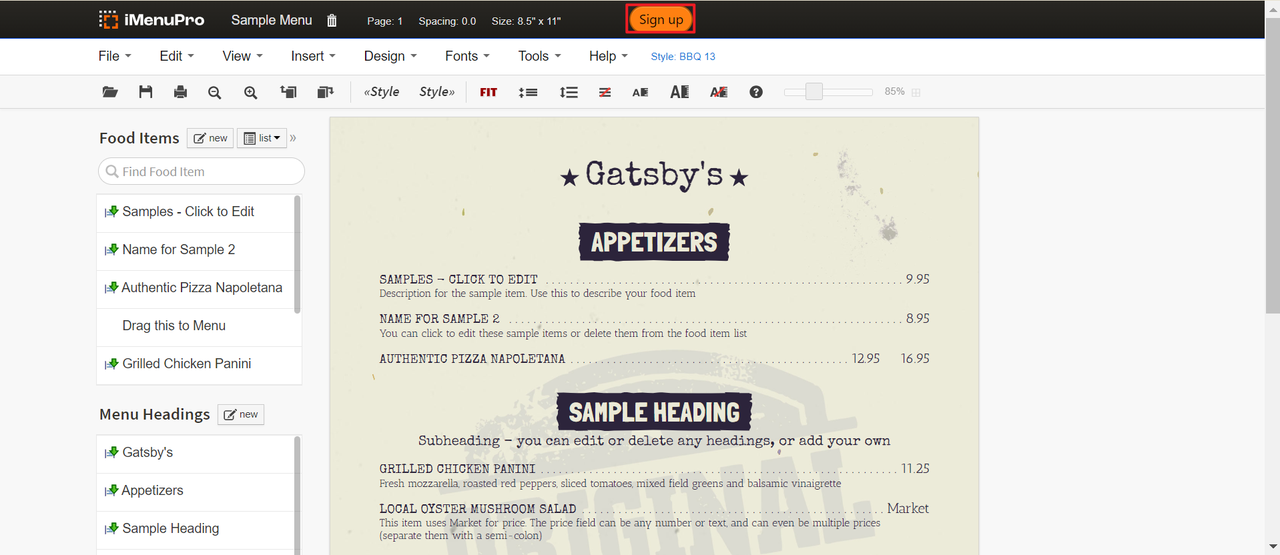Click SAMPLES – CLICK TO EDIT menu item
1280x555 pixels.
point(459,279)
